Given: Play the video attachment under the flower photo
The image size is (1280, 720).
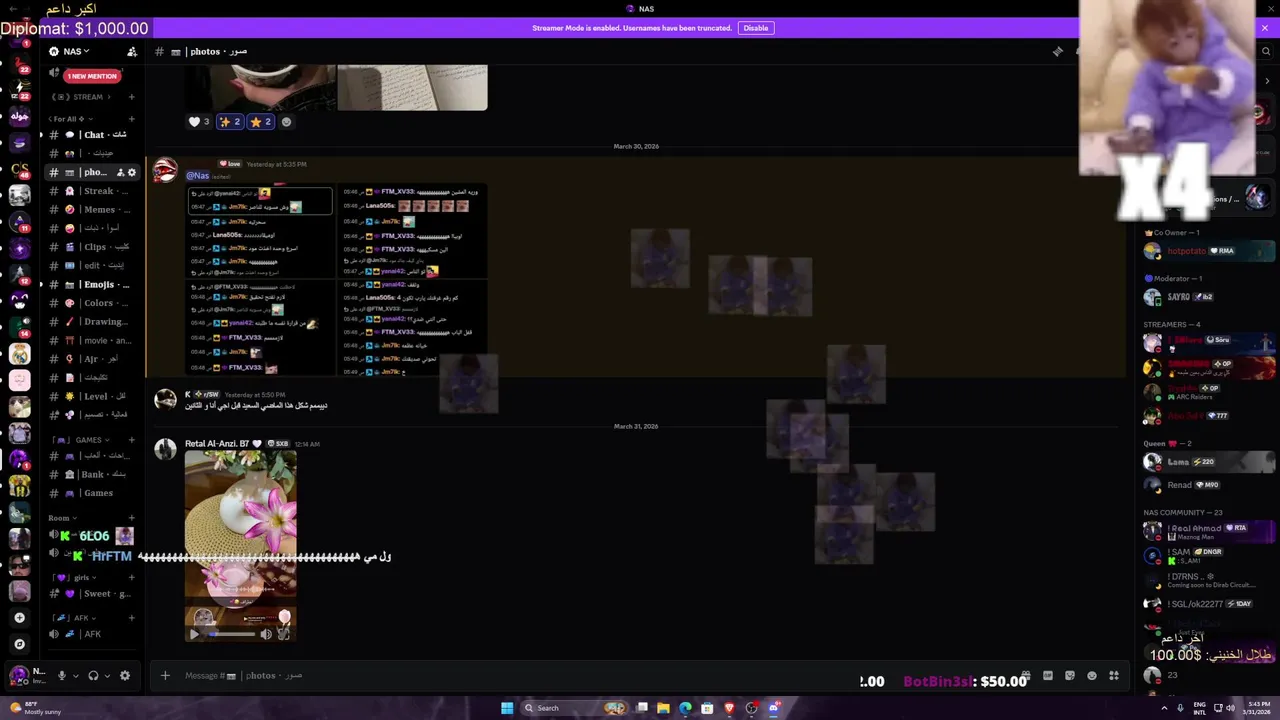Looking at the screenshot, I should point(194,634).
